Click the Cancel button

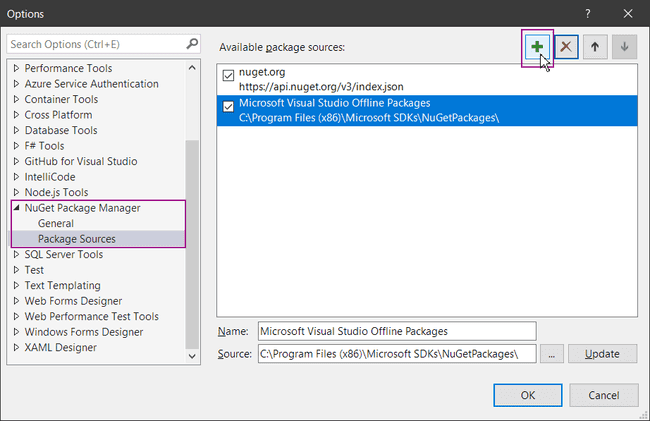606,395
